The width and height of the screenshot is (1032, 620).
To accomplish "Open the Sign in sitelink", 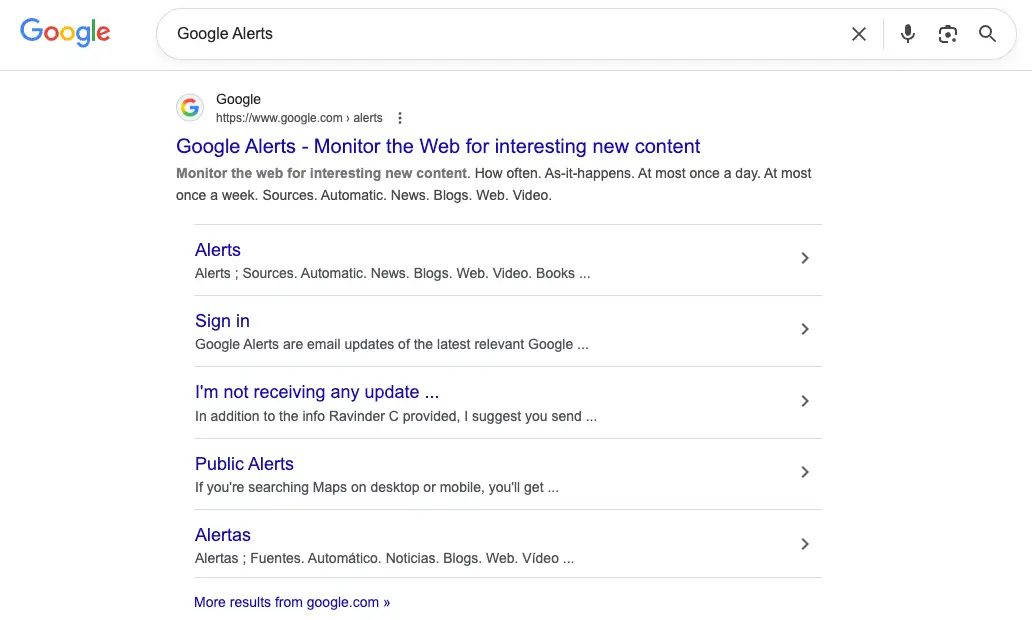I will pyautogui.click(x=222, y=321).
